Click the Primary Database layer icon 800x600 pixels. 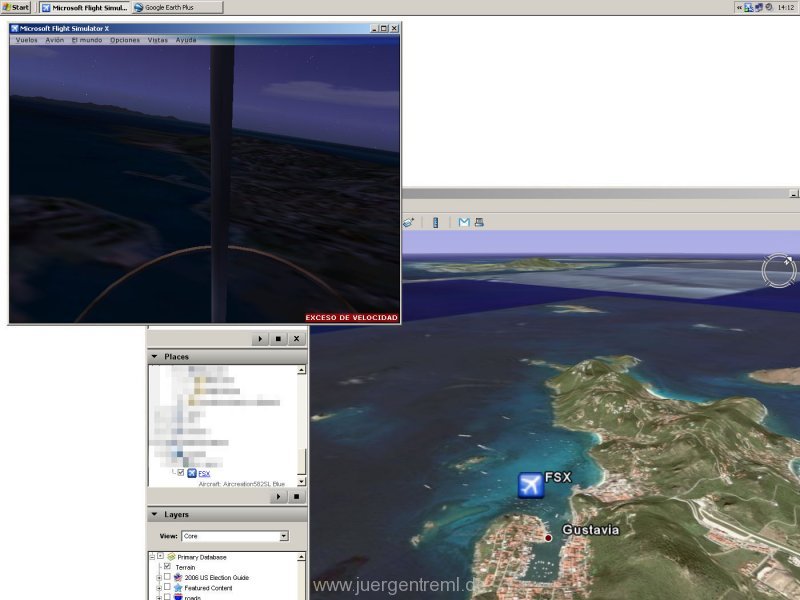click(x=171, y=557)
